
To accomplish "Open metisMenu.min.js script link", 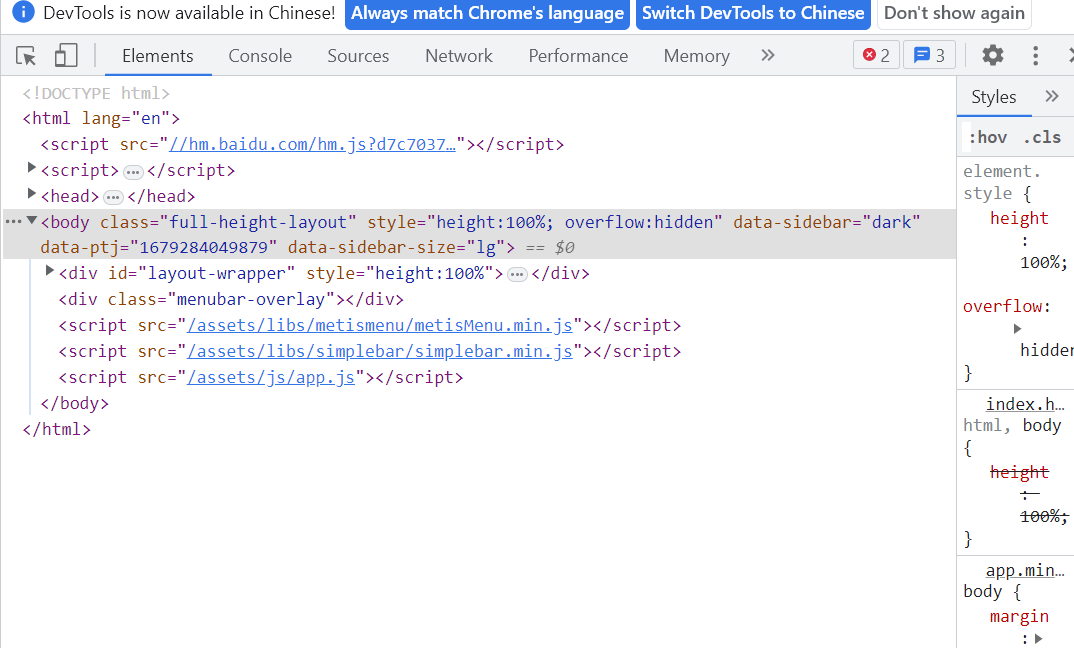I will [380, 325].
